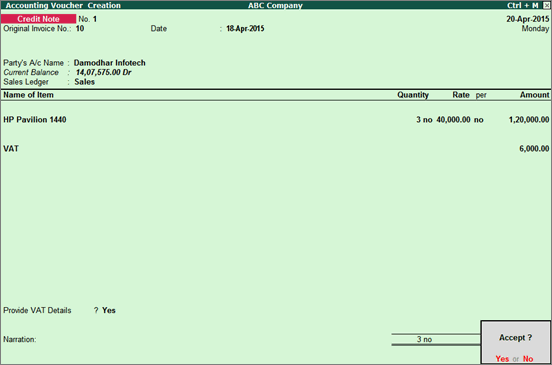Click the VAT amount 6,000.00
552x365 pixels.
534,149
